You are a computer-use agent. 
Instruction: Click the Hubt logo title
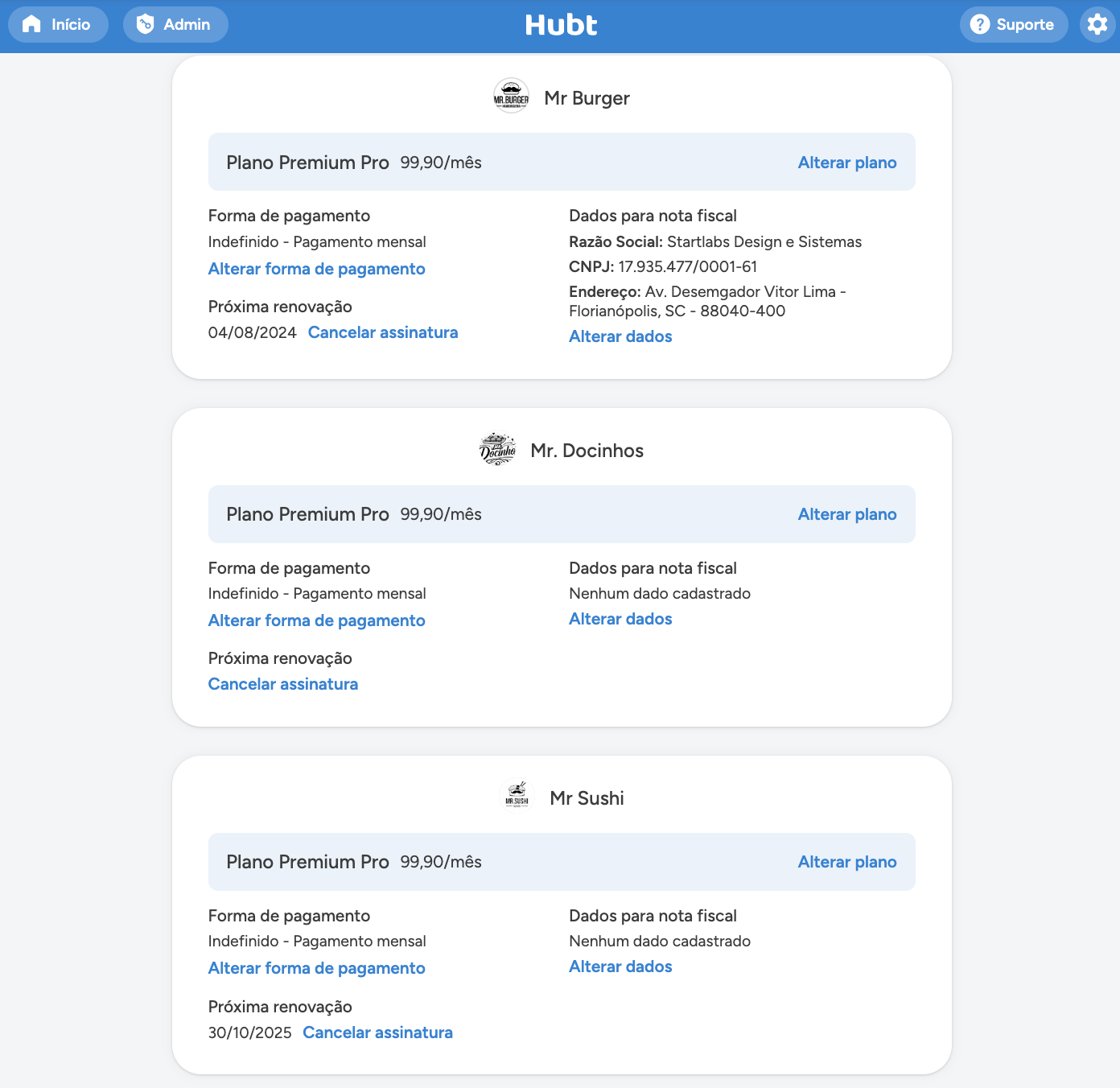click(x=561, y=25)
